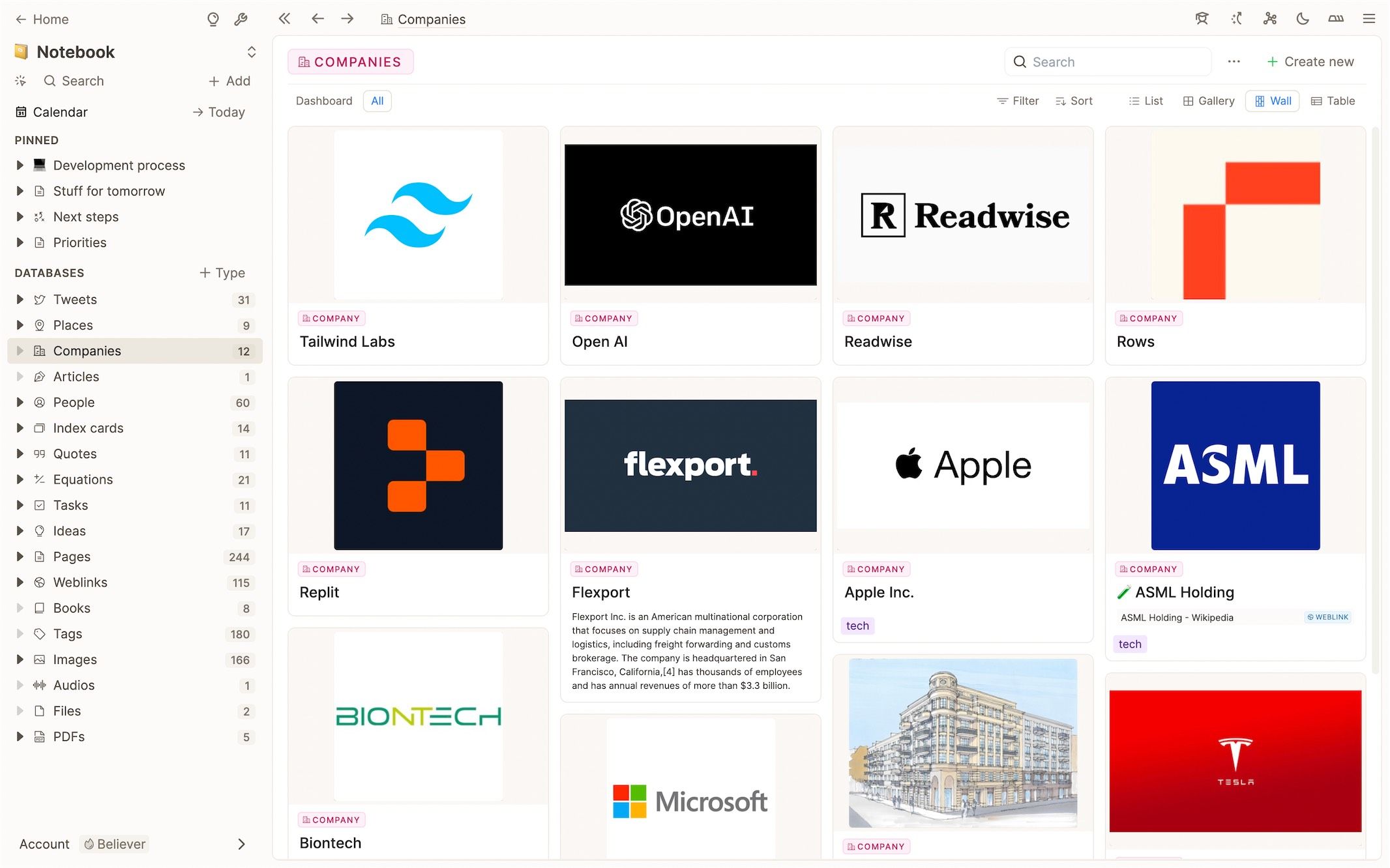The width and height of the screenshot is (1390, 868).
Task: Click the graduation cap icon
Action: pyautogui.click(x=1202, y=19)
